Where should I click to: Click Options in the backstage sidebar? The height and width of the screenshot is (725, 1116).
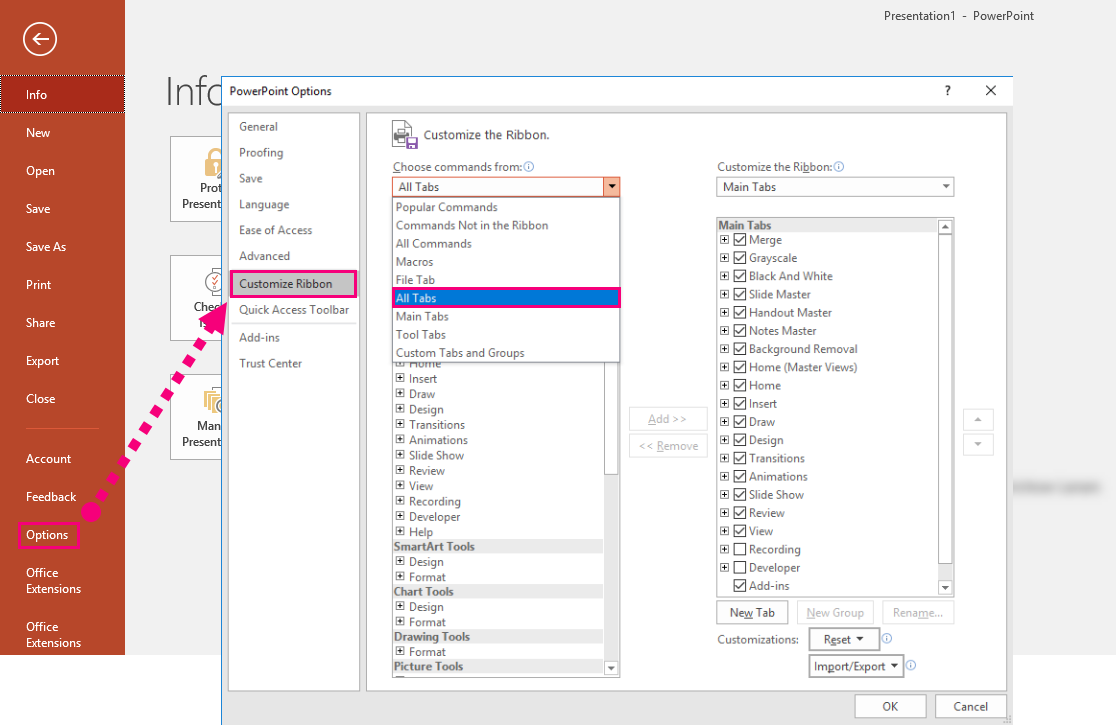(x=48, y=535)
